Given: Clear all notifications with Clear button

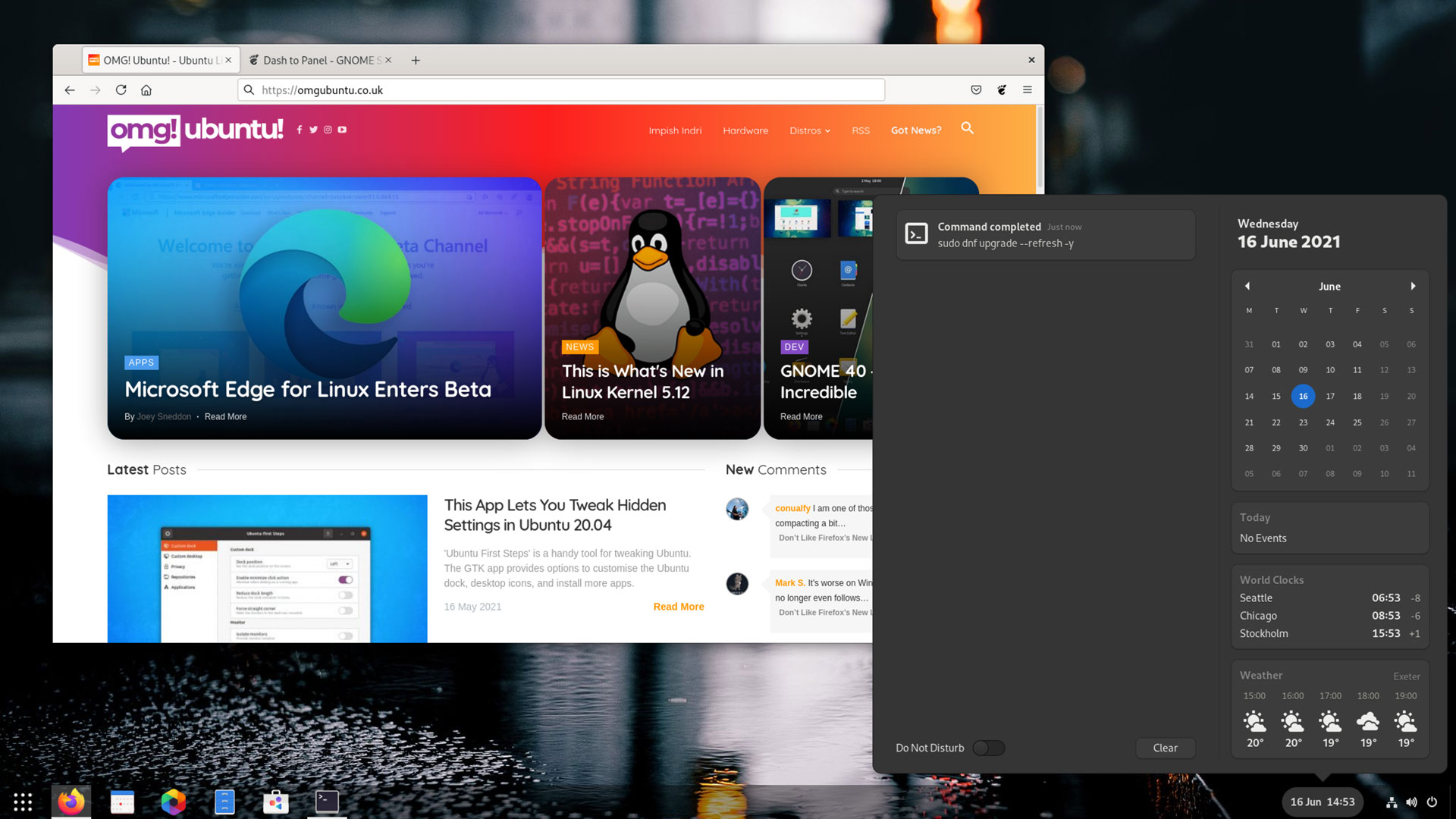Looking at the screenshot, I should pos(1166,748).
